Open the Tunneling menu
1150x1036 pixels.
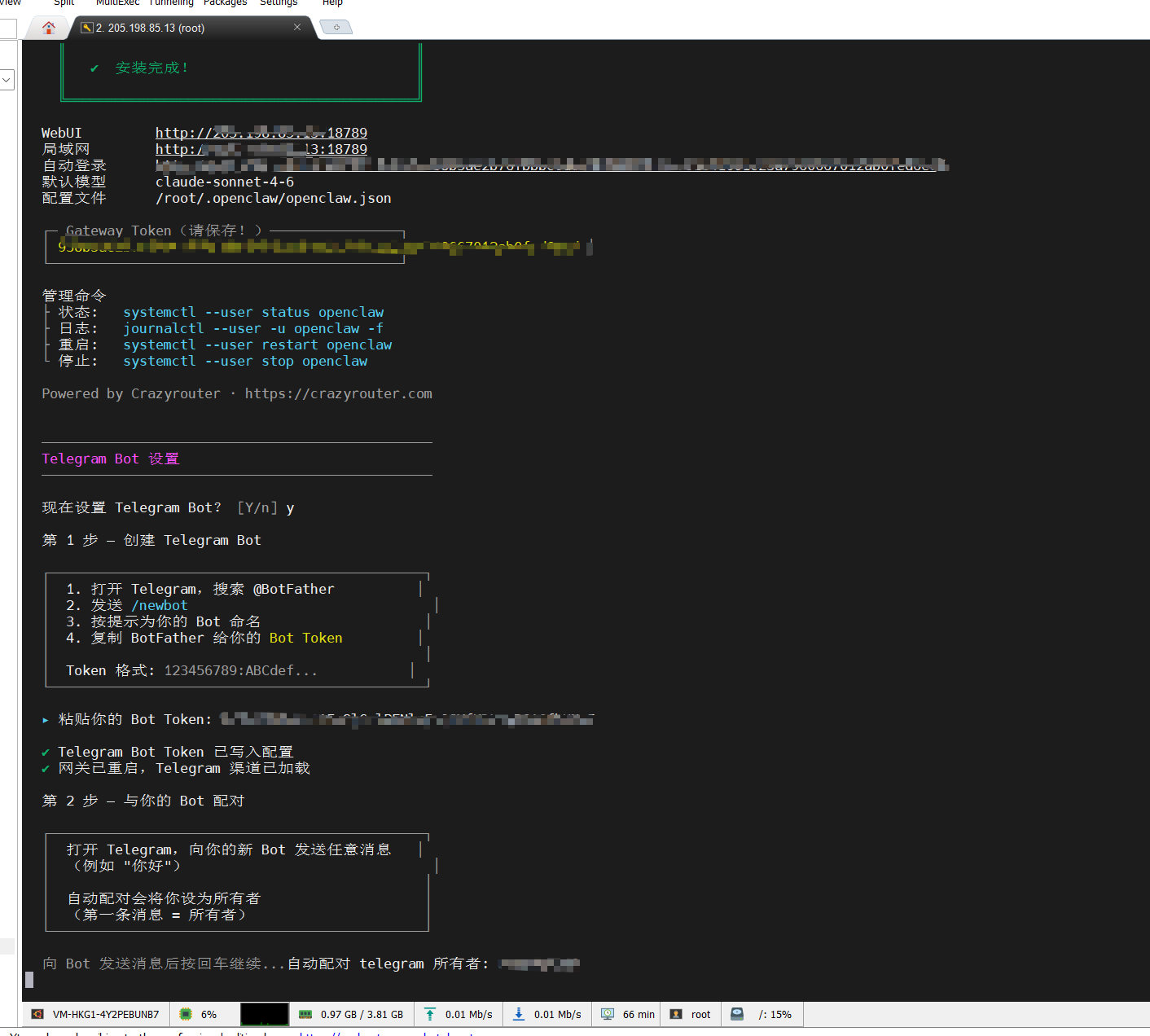(171, 2)
